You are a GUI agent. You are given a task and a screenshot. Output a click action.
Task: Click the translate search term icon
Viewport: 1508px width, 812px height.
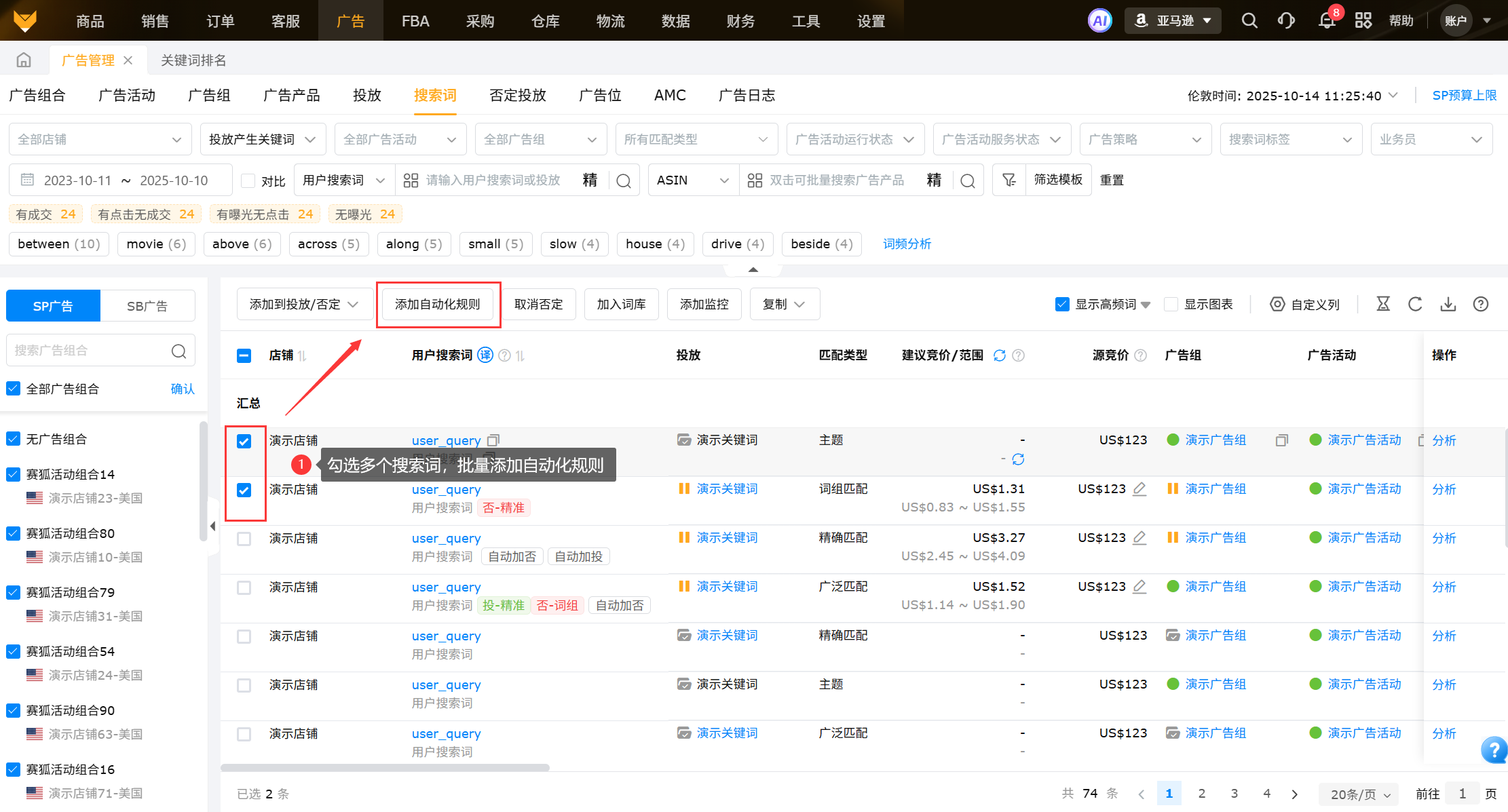point(485,355)
